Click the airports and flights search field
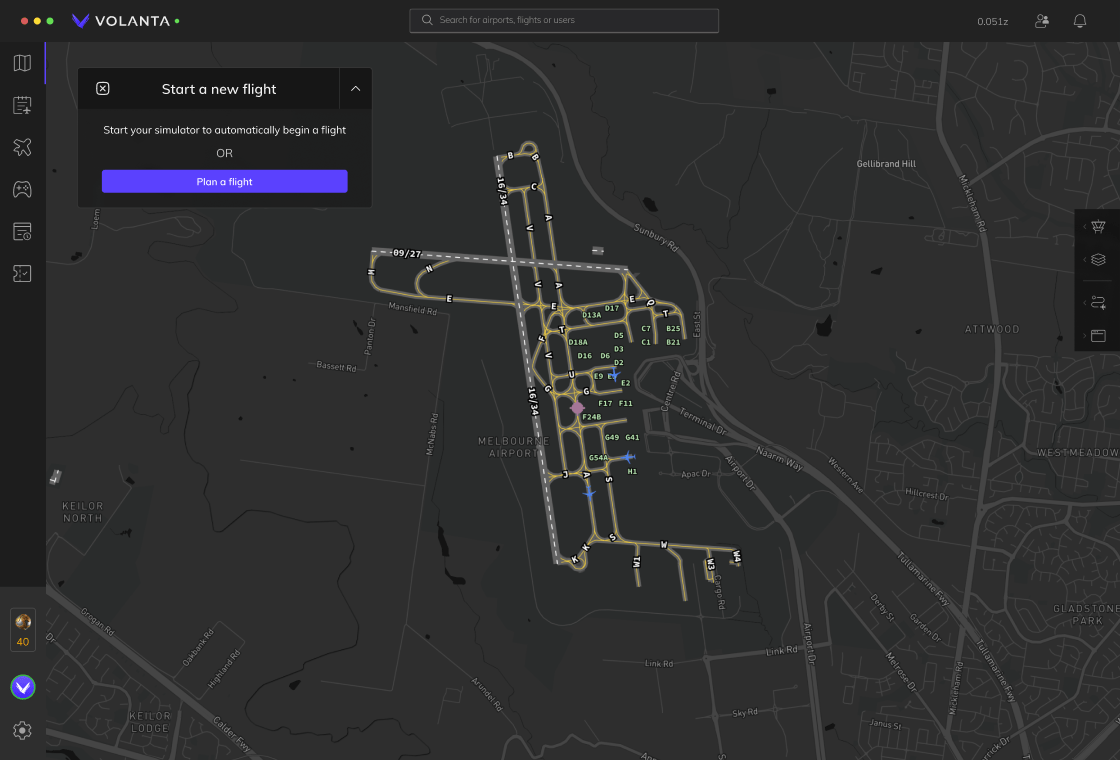1120x760 pixels. 564,20
